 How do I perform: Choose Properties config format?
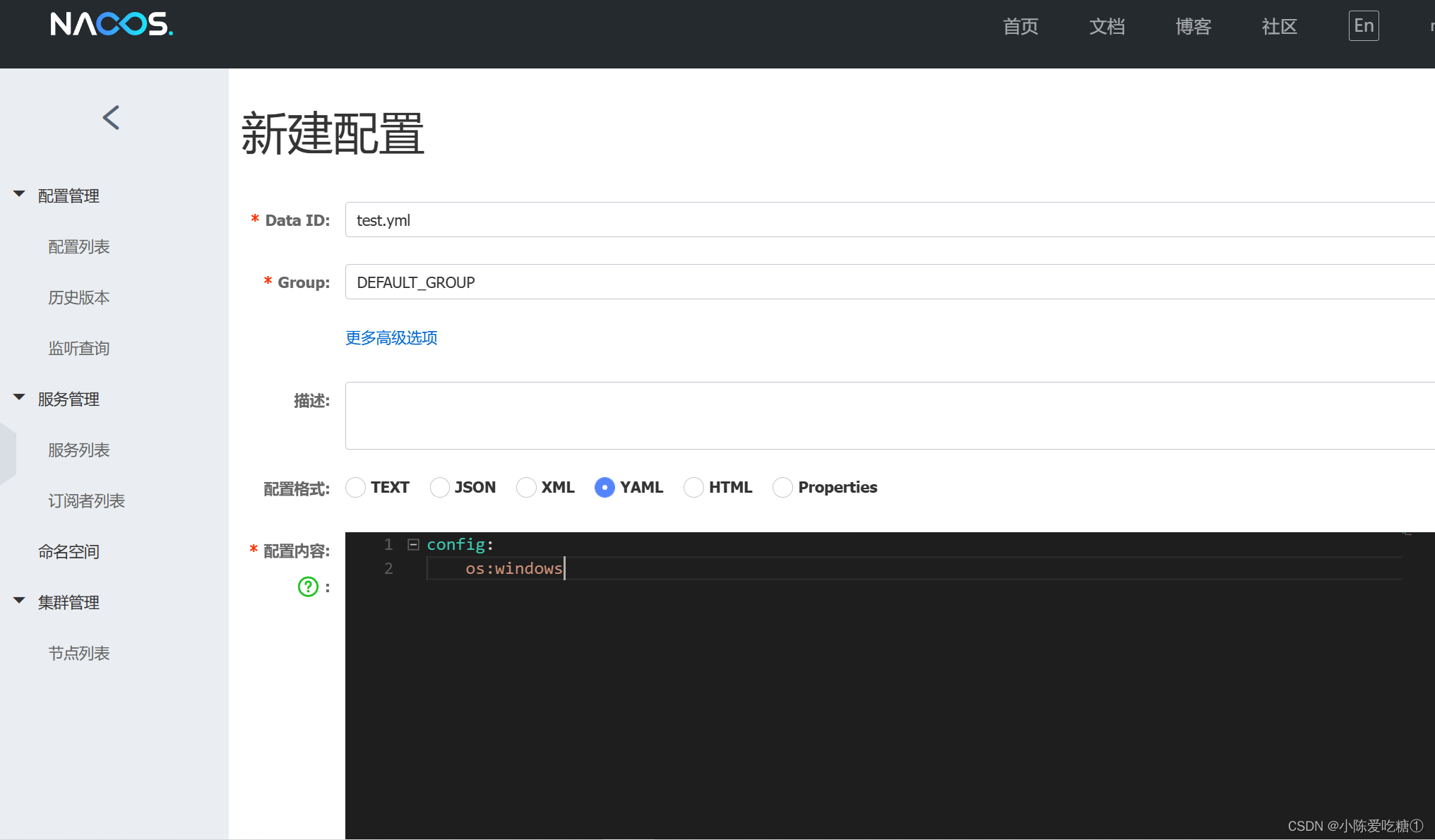(782, 487)
